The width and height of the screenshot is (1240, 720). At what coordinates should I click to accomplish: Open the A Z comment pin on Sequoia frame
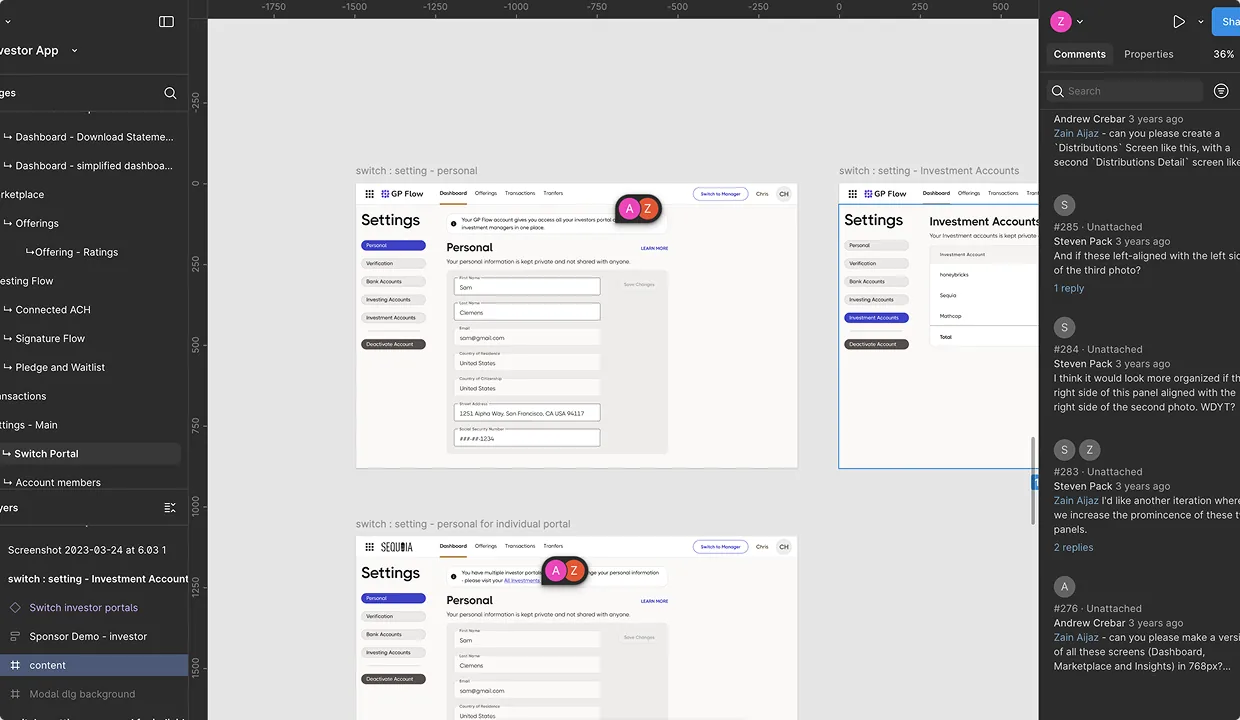point(565,570)
